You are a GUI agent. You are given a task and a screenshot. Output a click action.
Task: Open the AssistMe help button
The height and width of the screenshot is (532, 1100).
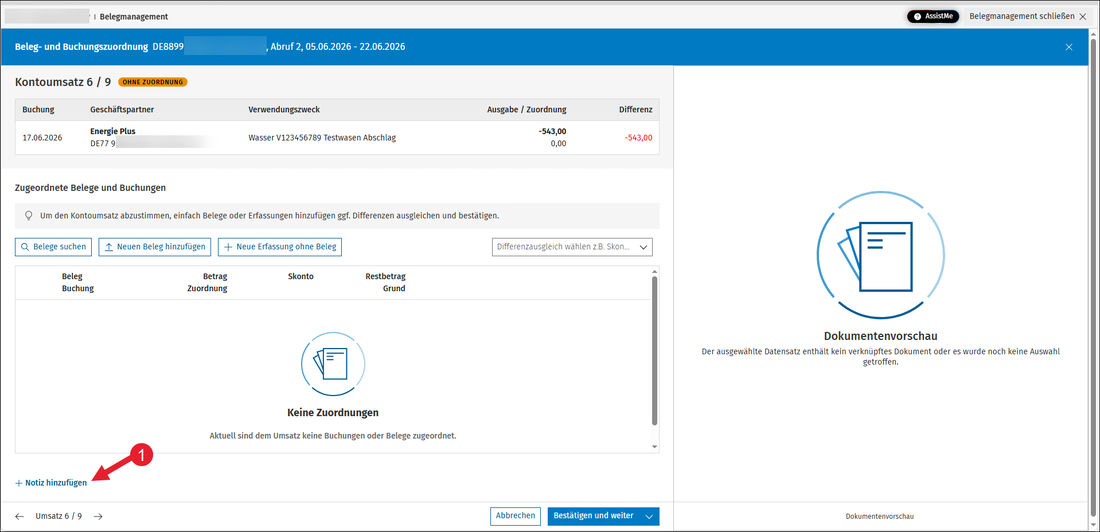pyautogui.click(x=932, y=16)
